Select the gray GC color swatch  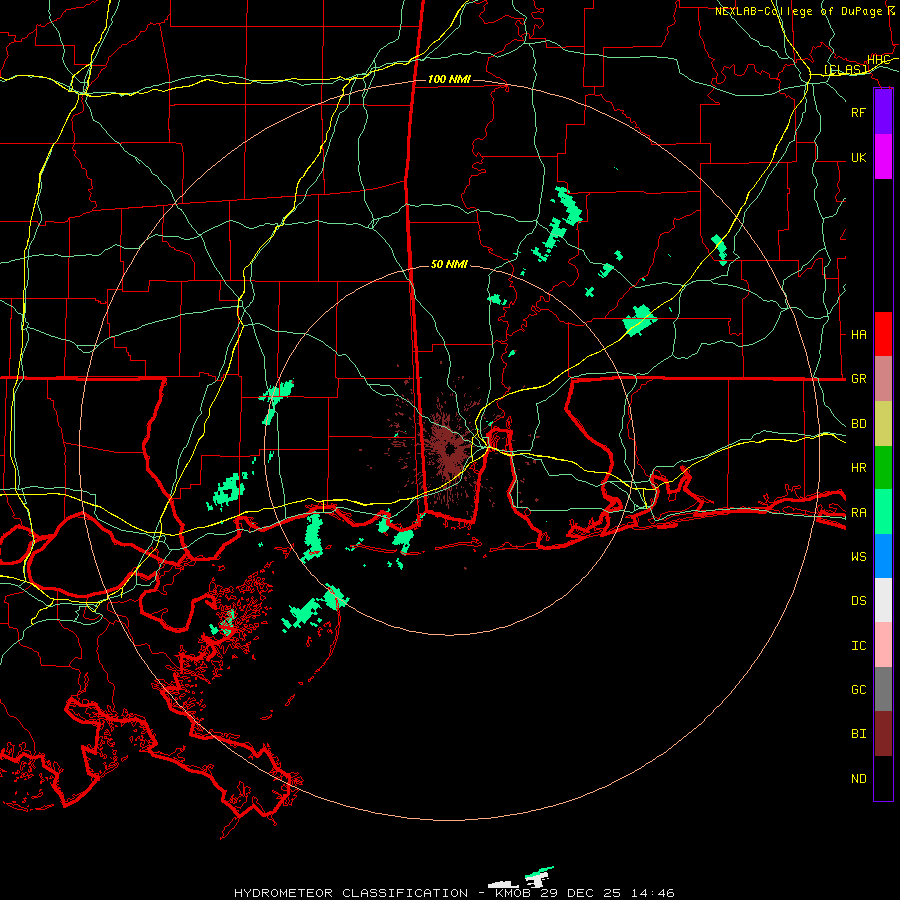(x=883, y=689)
